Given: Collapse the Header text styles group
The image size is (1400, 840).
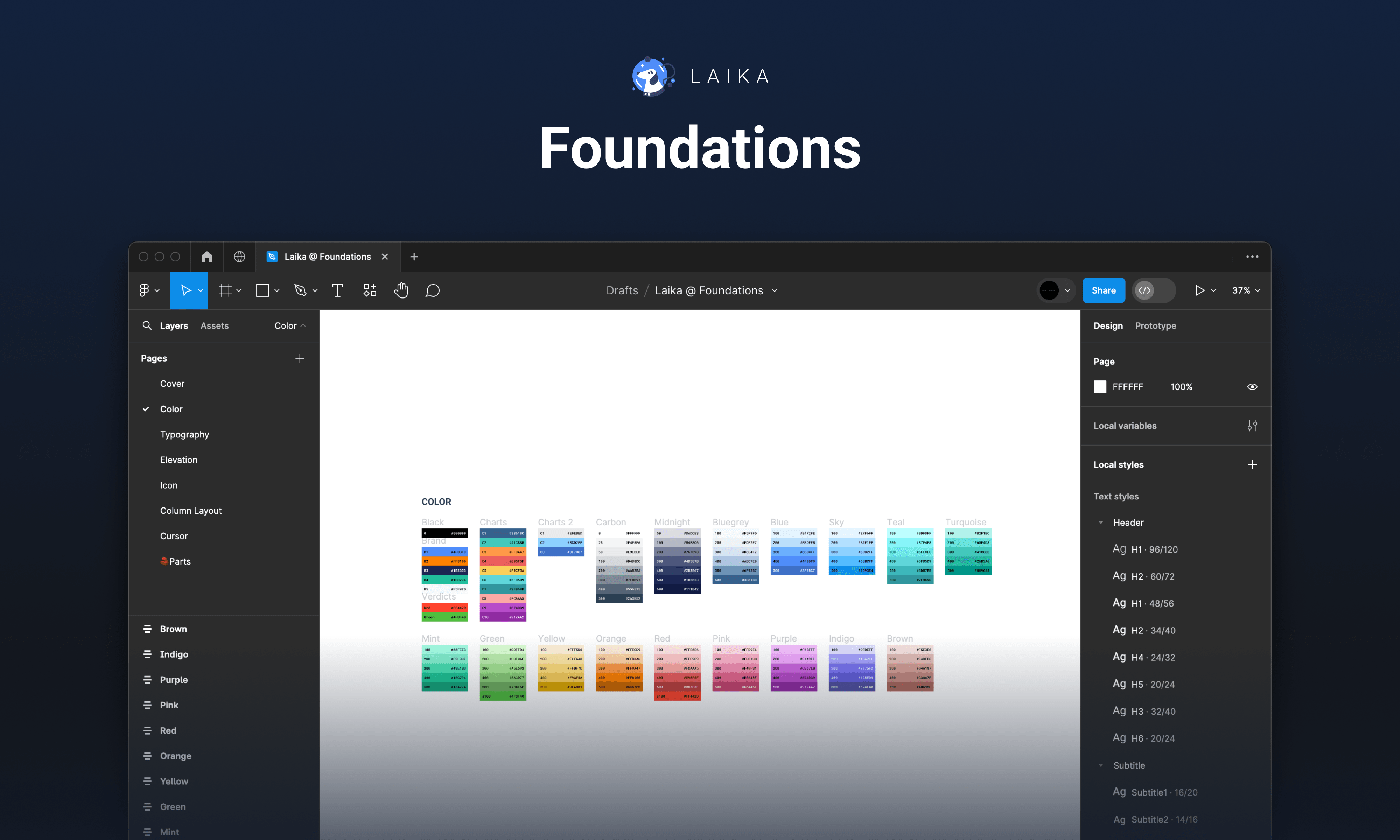Looking at the screenshot, I should point(1100,523).
